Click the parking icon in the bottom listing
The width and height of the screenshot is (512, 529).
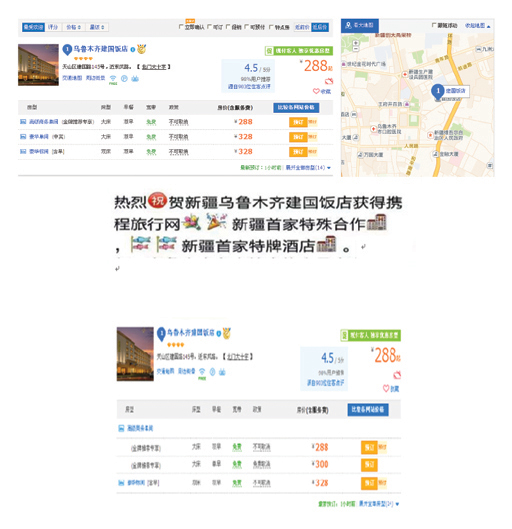212,372
